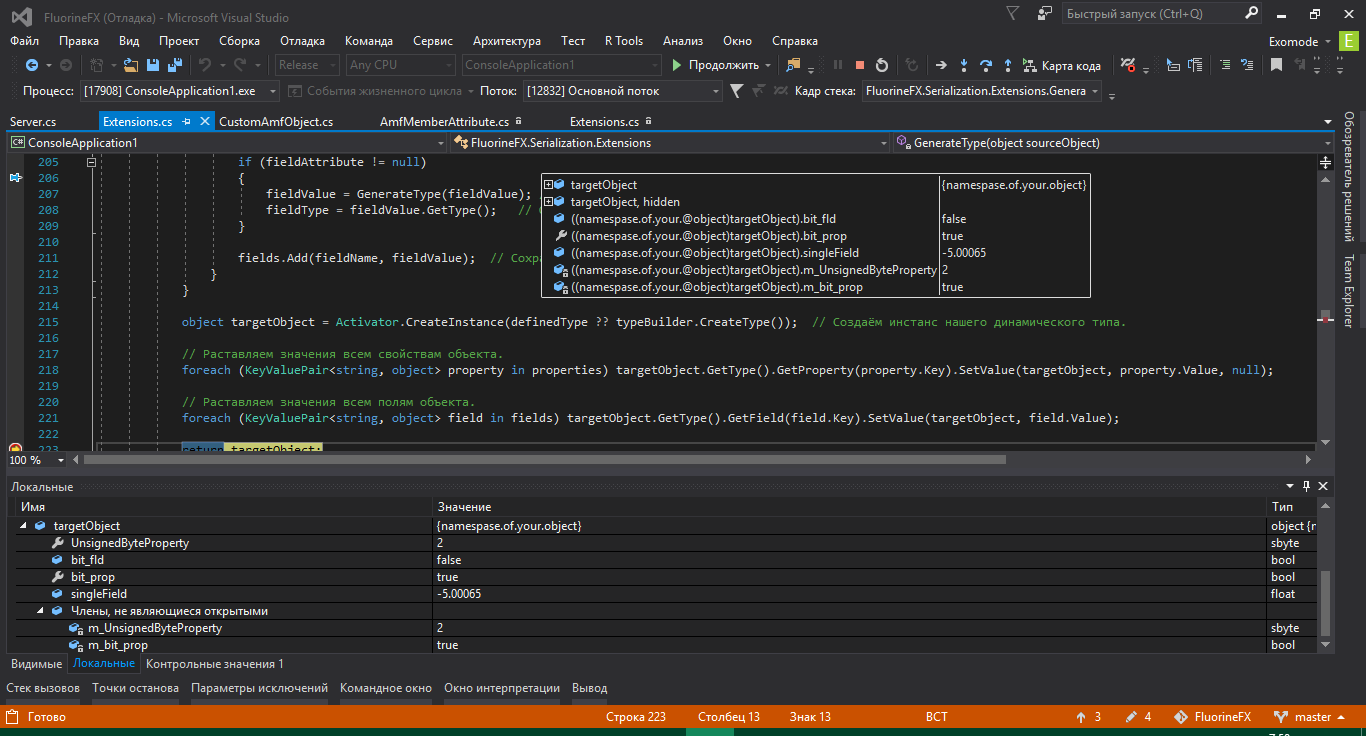
Task: Open the R Tools menu
Action: (624, 41)
